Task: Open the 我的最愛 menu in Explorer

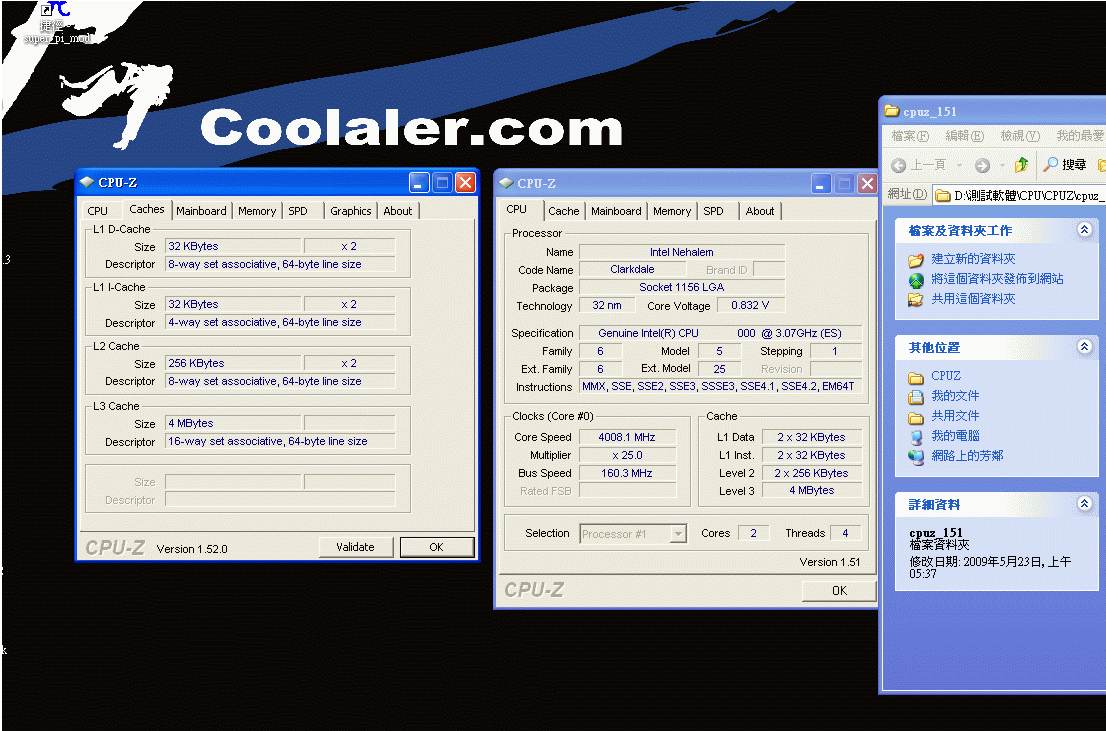Action: (1079, 135)
